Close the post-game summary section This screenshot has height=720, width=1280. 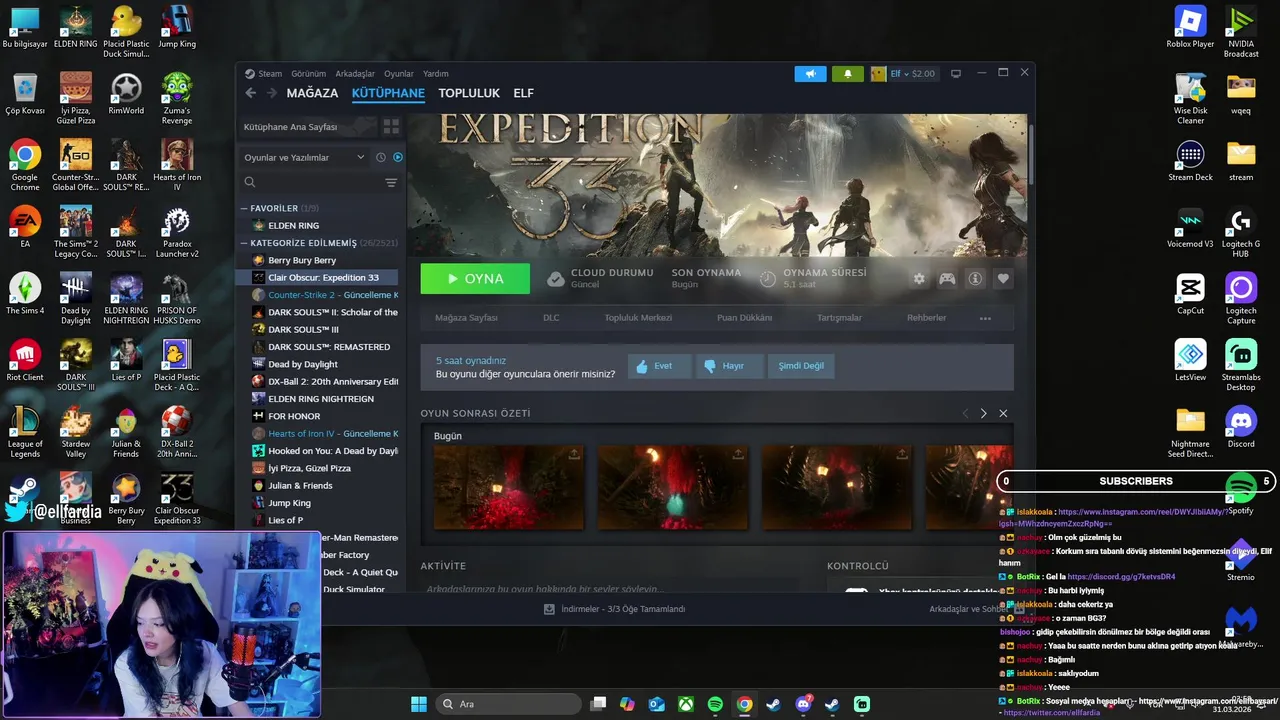[1003, 413]
